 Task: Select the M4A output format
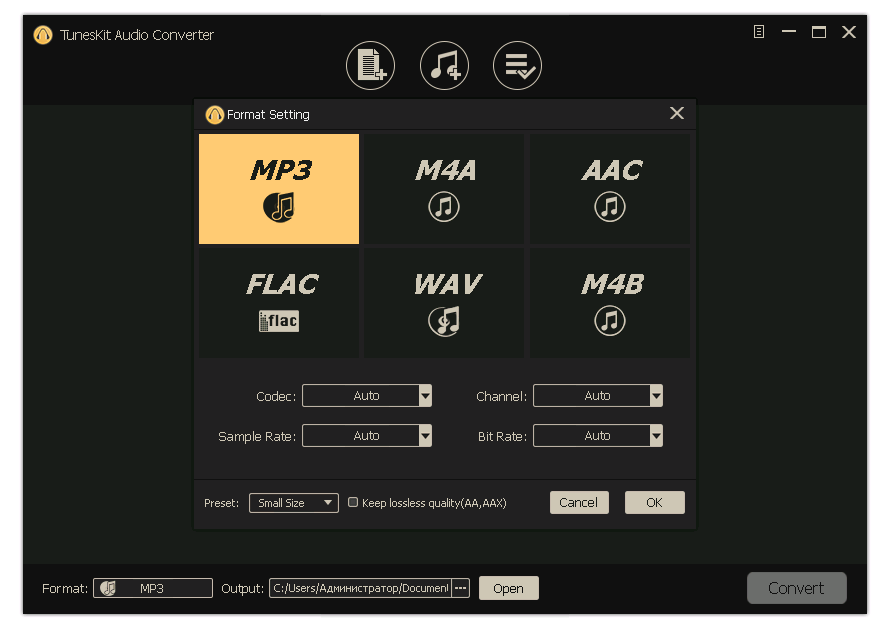(x=444, y=188)
